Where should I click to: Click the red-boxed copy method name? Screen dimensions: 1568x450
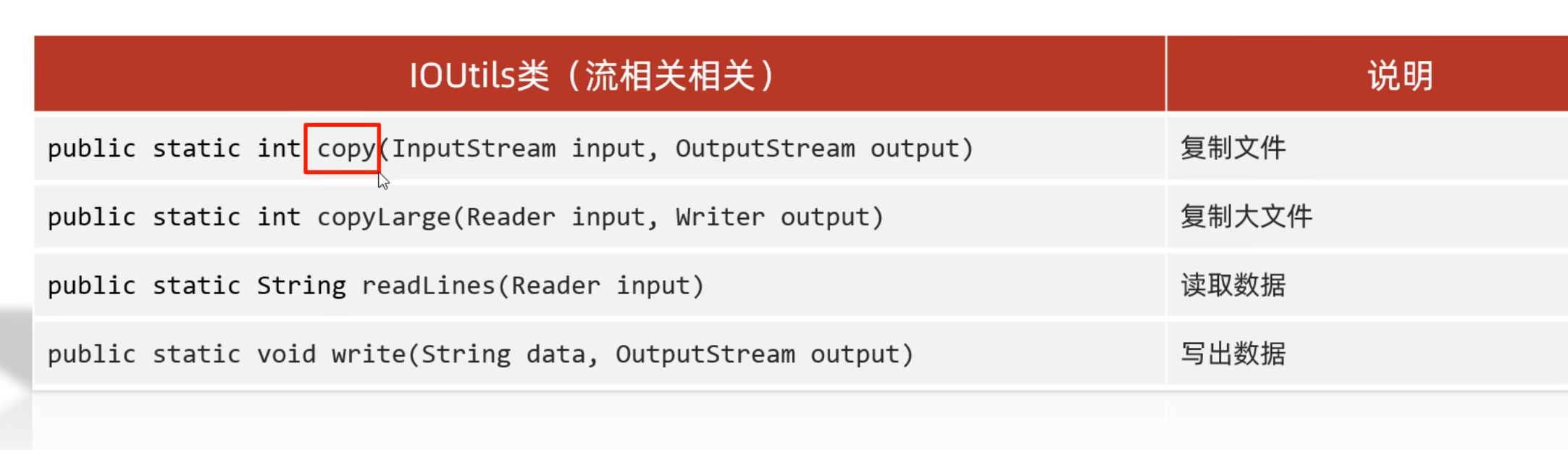click(345, 149)
